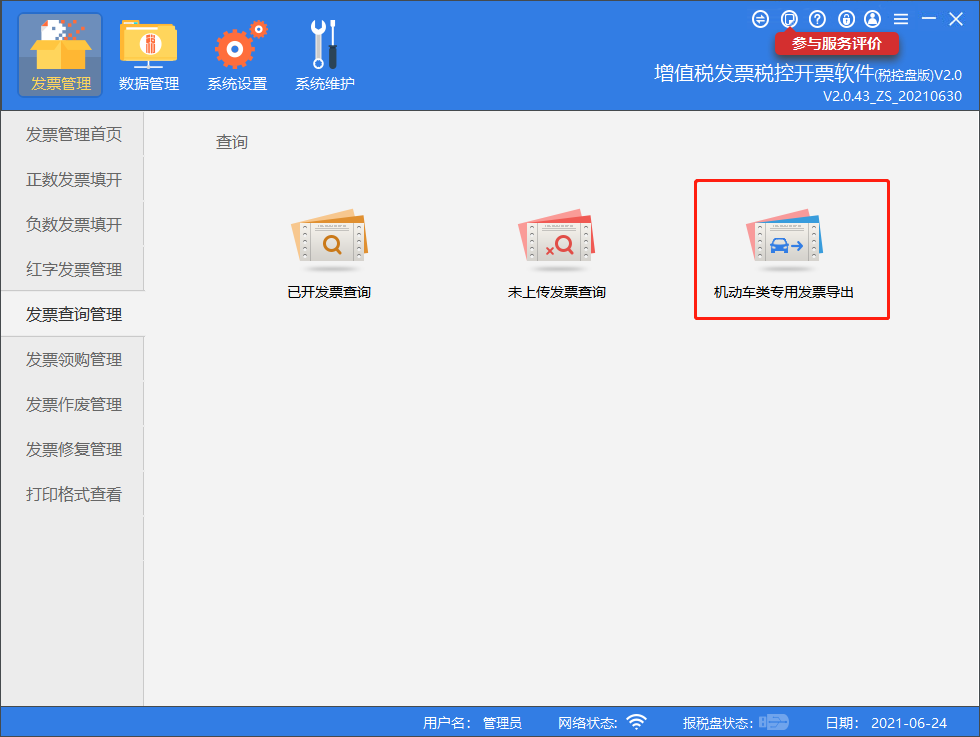Open 红字发票管理 sidebar item
Viewport: 980px width, 737px height.
73,270
